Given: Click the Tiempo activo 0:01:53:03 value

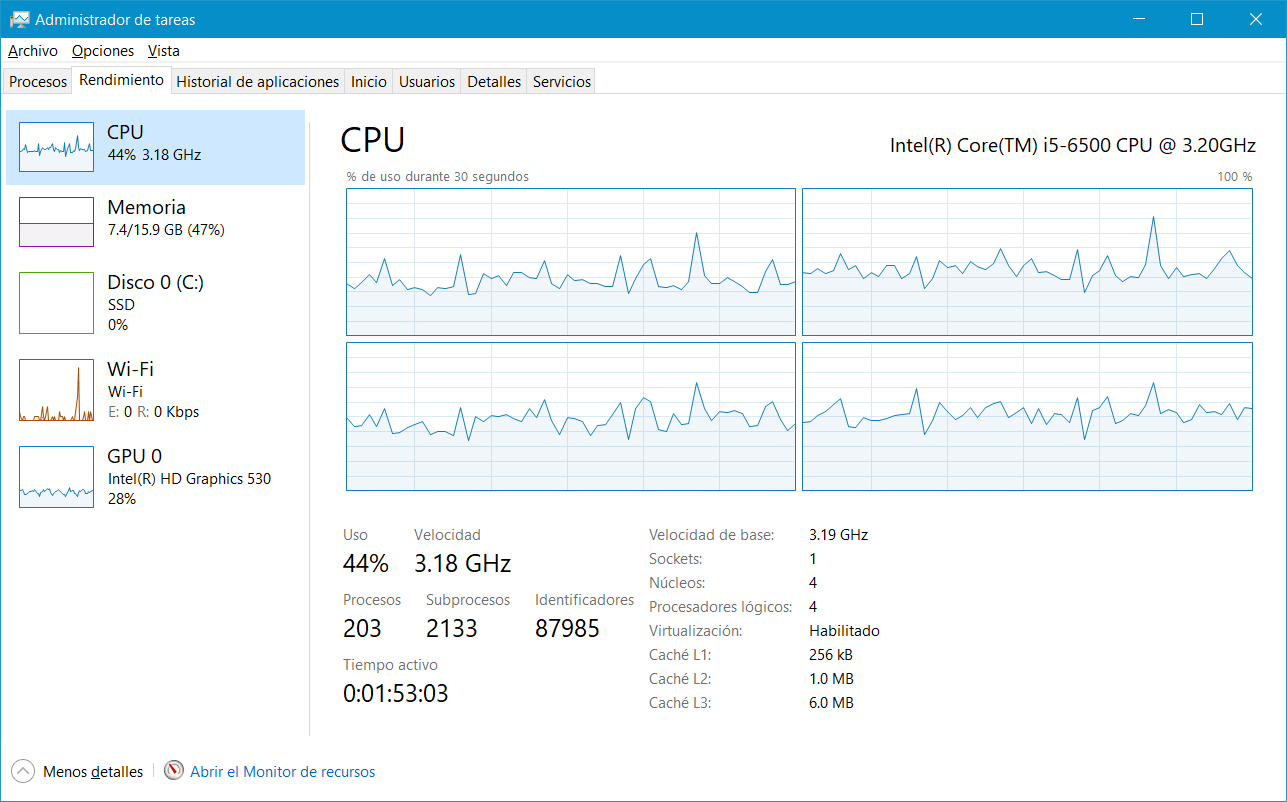Looking at the screenshot, I should [396, 693].
